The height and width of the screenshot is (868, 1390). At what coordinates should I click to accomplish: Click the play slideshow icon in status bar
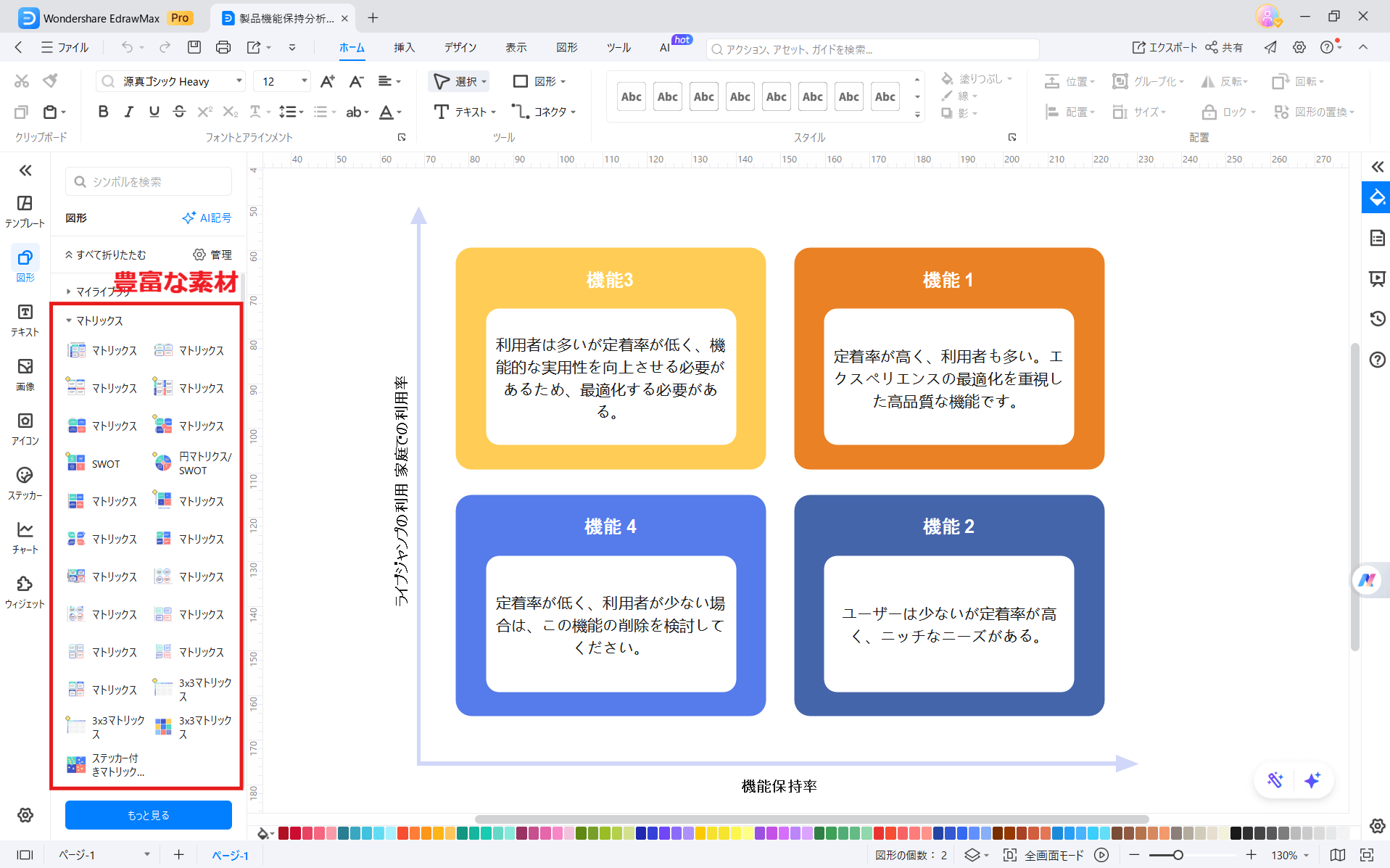click(1101, 855)
